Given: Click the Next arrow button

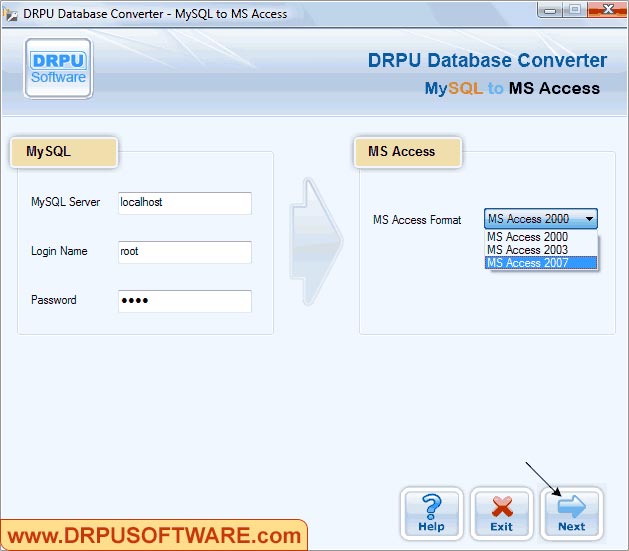Looking at the screenshot, I should coord(571,514).
